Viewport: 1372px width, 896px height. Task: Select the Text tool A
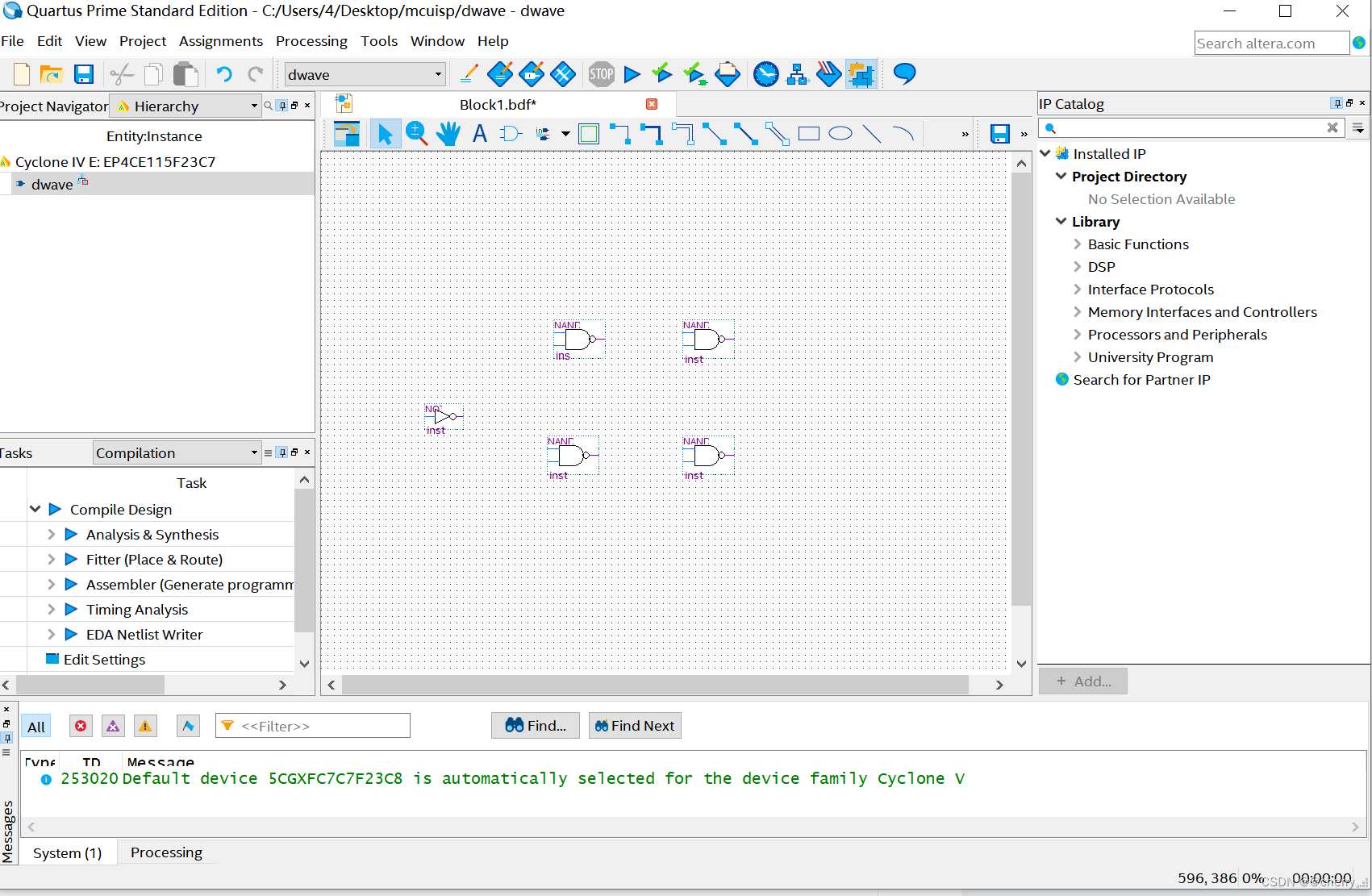coord(479,134)
